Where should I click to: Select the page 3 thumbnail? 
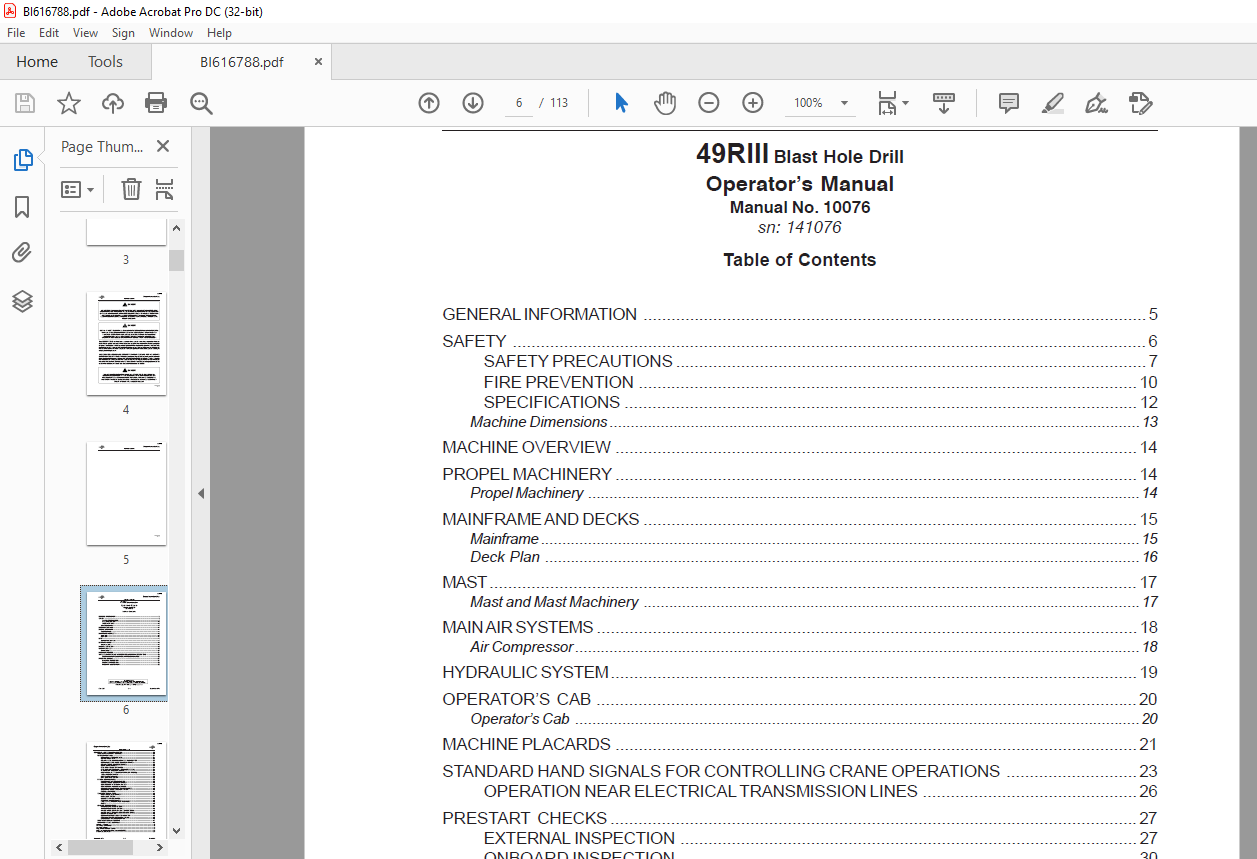coord(126,232)
